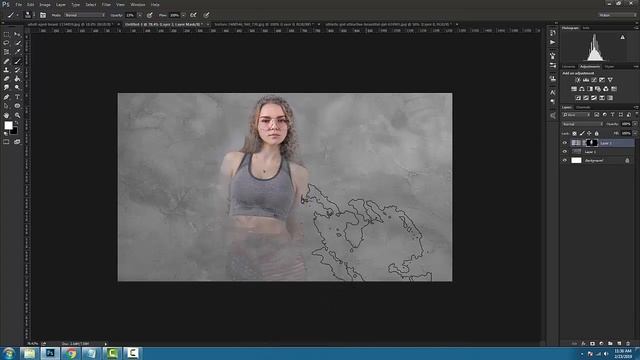Click the background color swatch
Viewport: 640px width, 360px height.
tap(14, 131)
